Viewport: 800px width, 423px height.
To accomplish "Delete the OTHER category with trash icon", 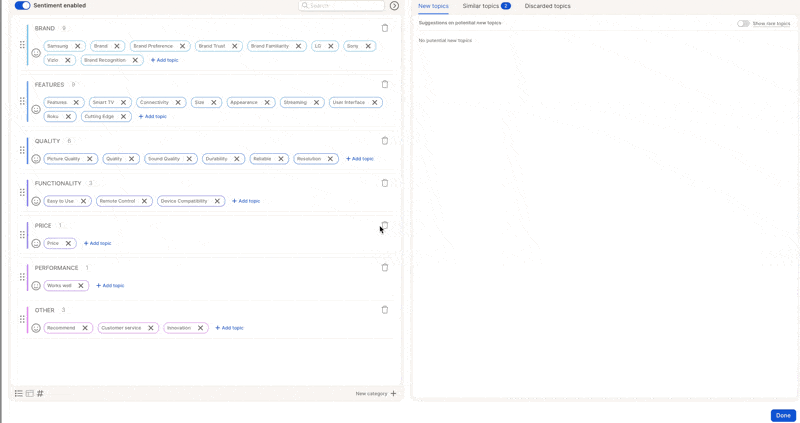I will (x=385, y=310).
